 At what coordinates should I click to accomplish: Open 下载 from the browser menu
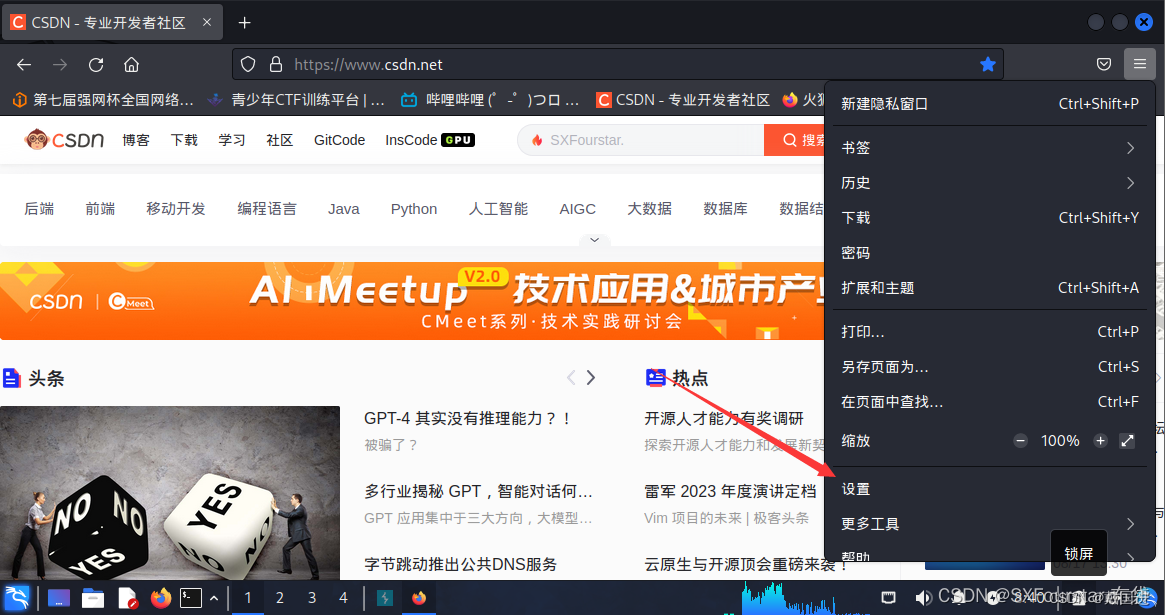click(x=990, y=218)
